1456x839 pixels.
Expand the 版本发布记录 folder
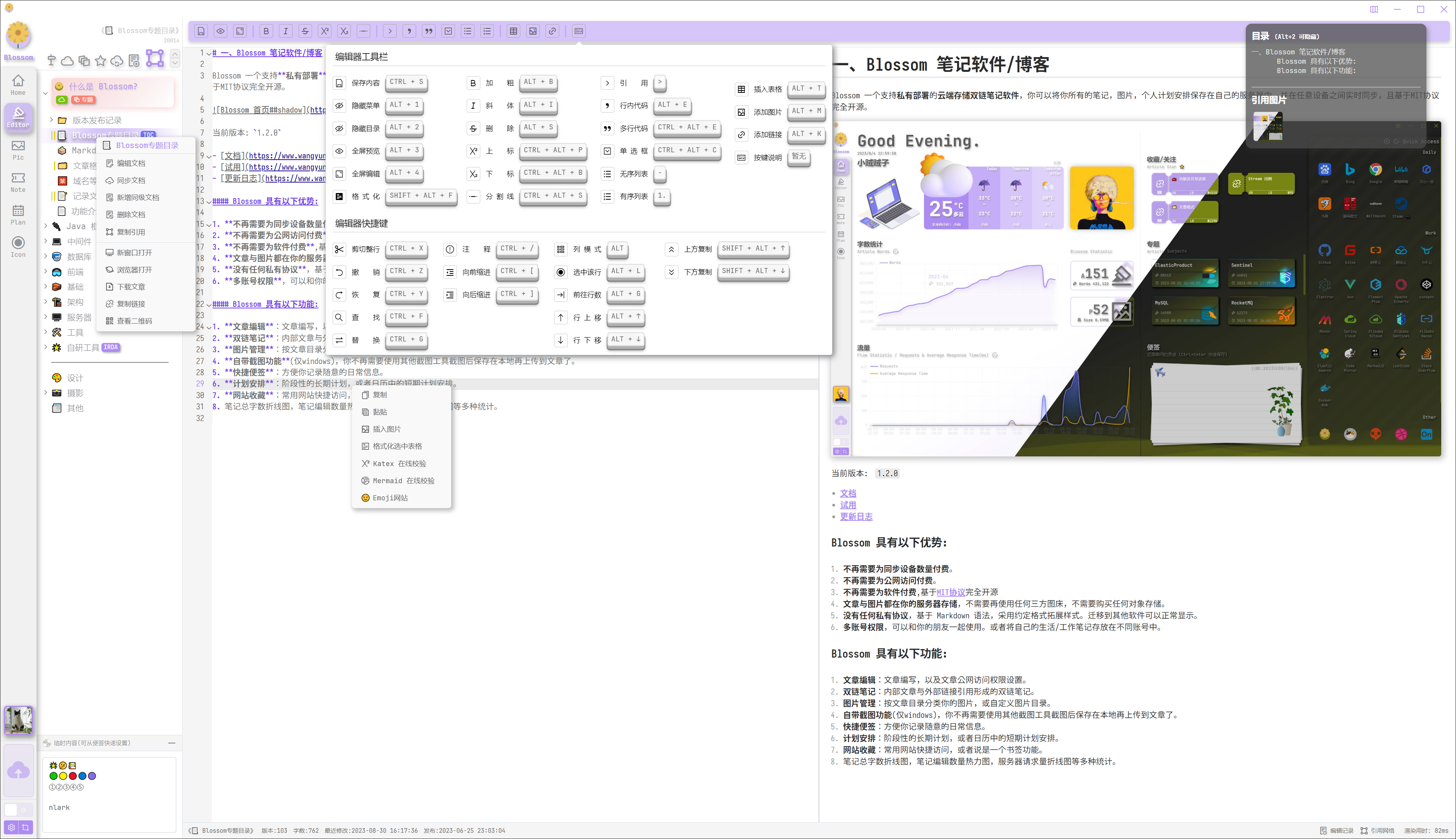pos(51,120)
